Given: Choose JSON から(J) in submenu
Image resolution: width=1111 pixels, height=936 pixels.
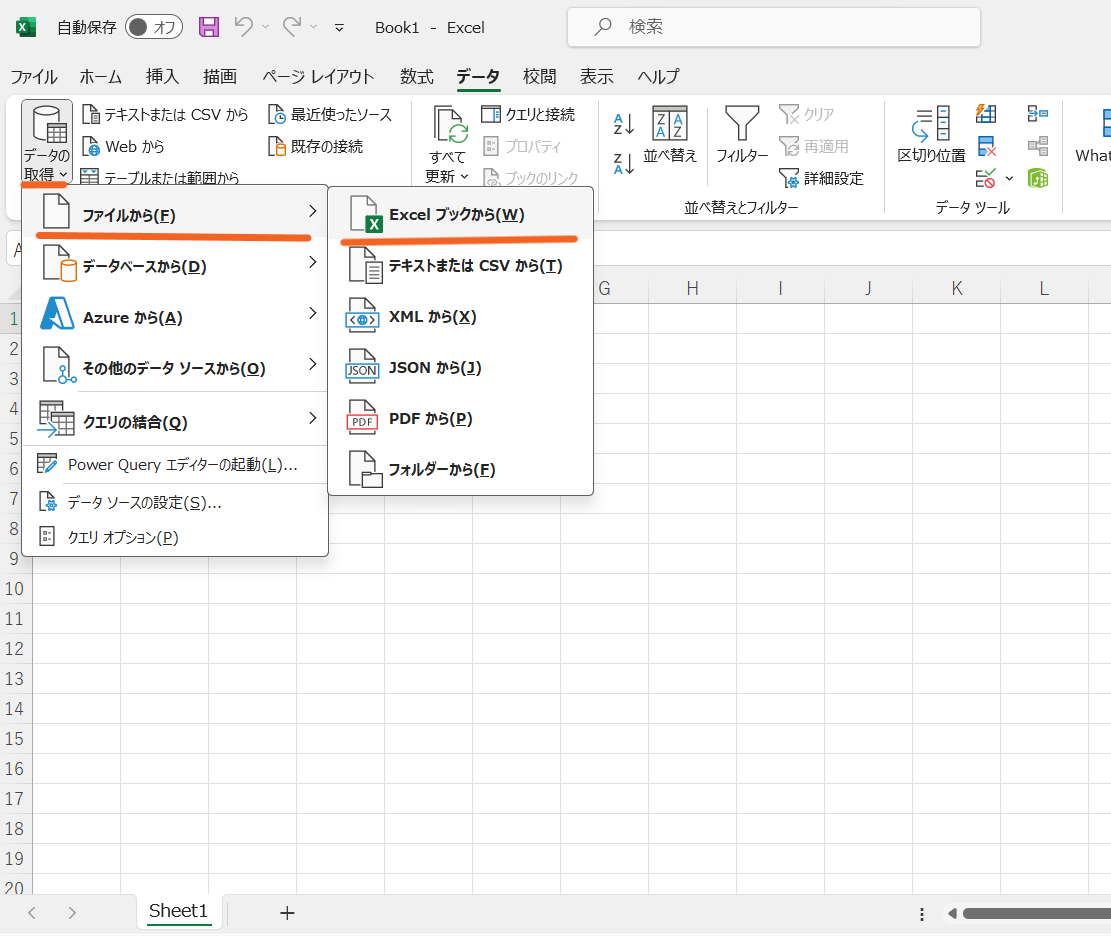Looking at the screenshot, I should [461, 367].
